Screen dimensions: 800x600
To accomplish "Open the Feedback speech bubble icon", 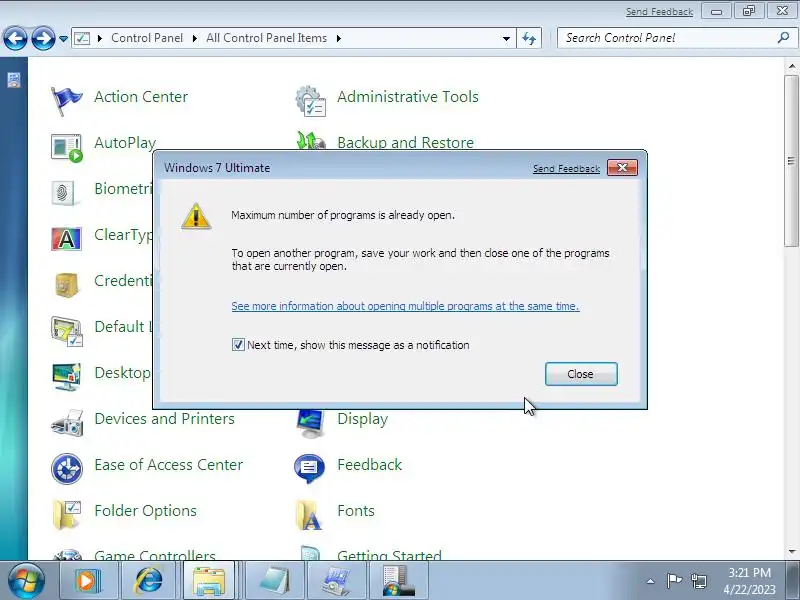I will point(309,468).
